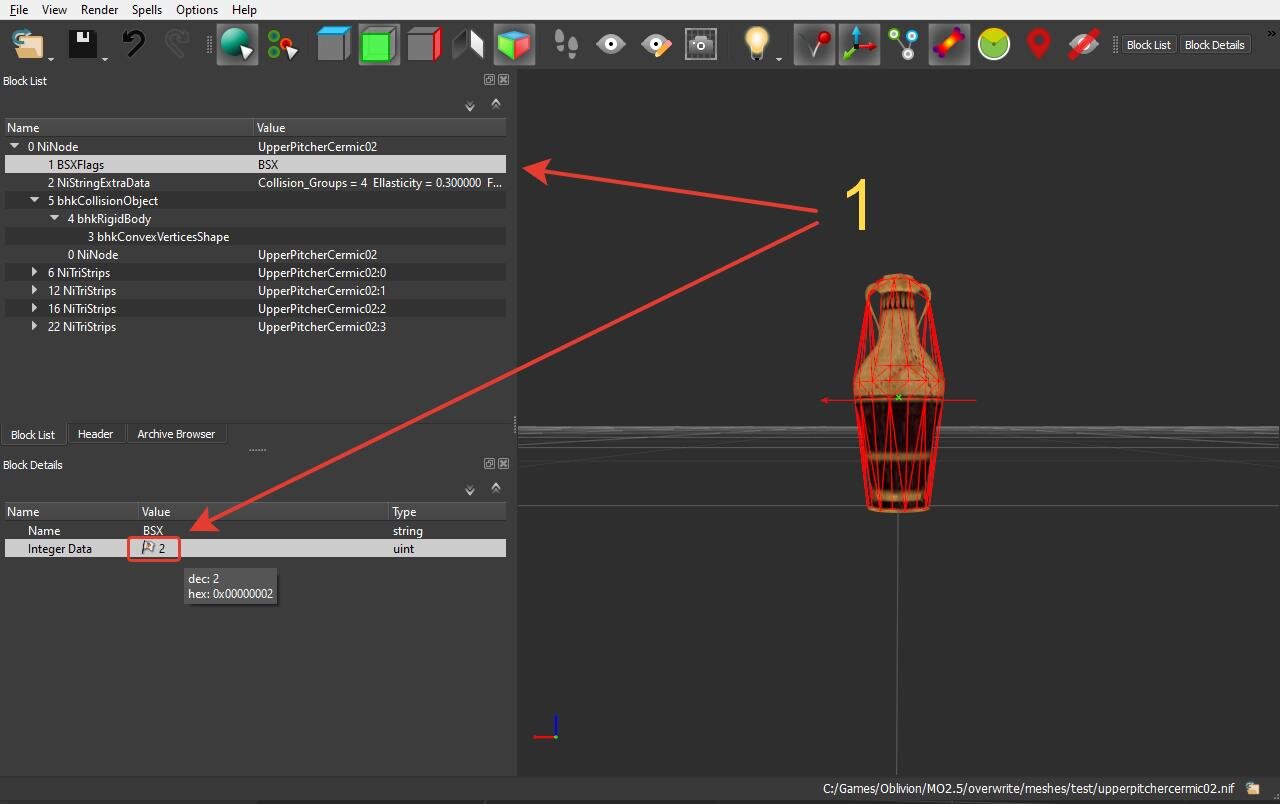Toggle the lighting bulb icon

(756, 45)
